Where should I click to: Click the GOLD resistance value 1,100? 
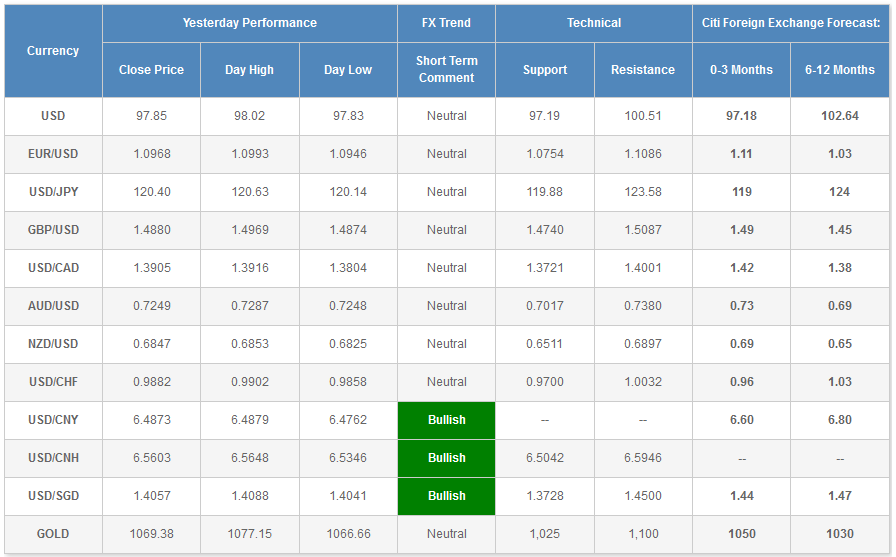pos(642,534)
